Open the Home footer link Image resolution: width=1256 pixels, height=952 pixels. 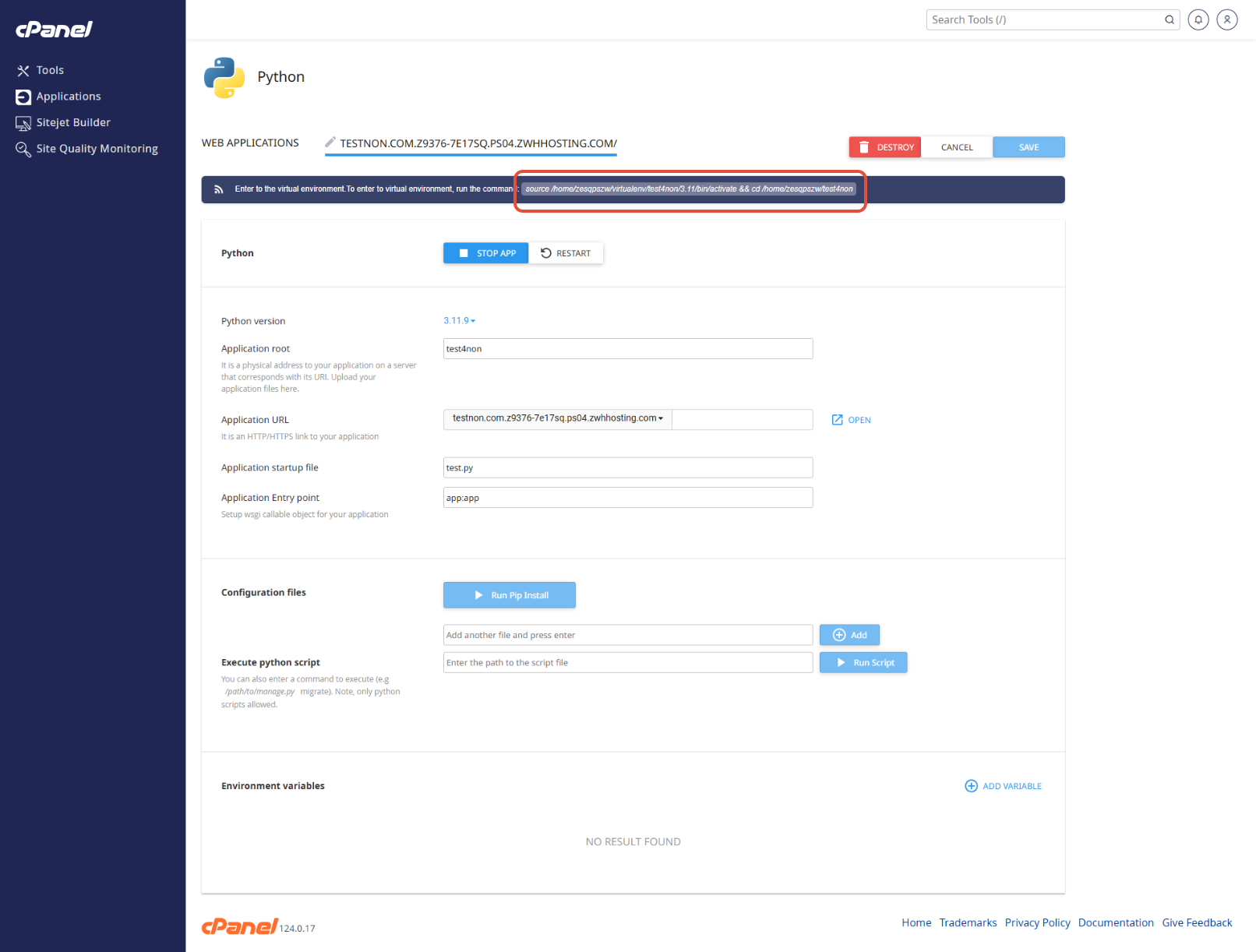click(x=916, y=923)
